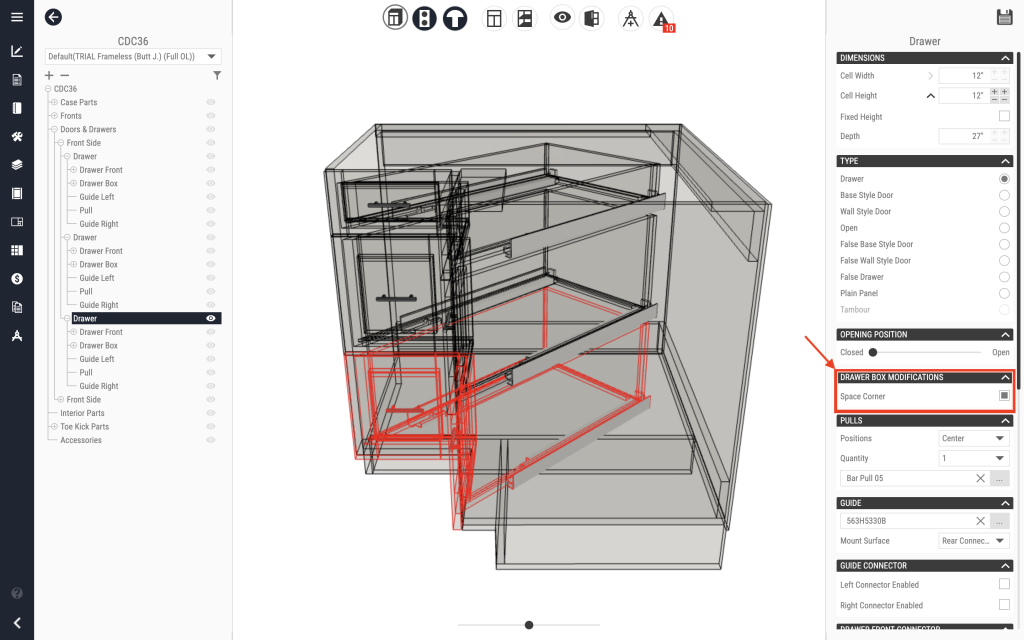
Task: Click the drafting compass icon in top toolbar
Action: point(630,18)
